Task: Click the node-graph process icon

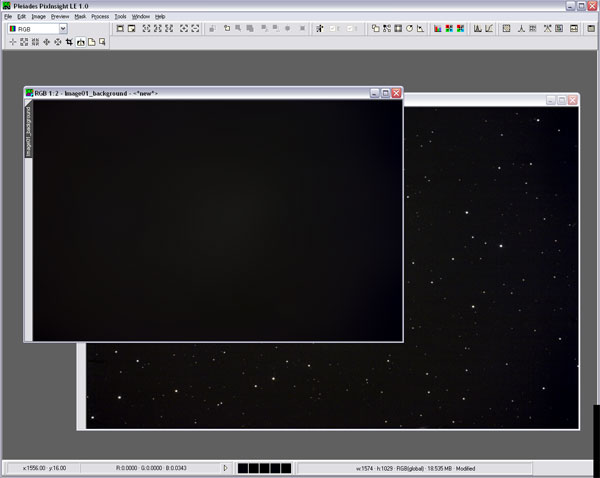Action: tap(387, 29)
